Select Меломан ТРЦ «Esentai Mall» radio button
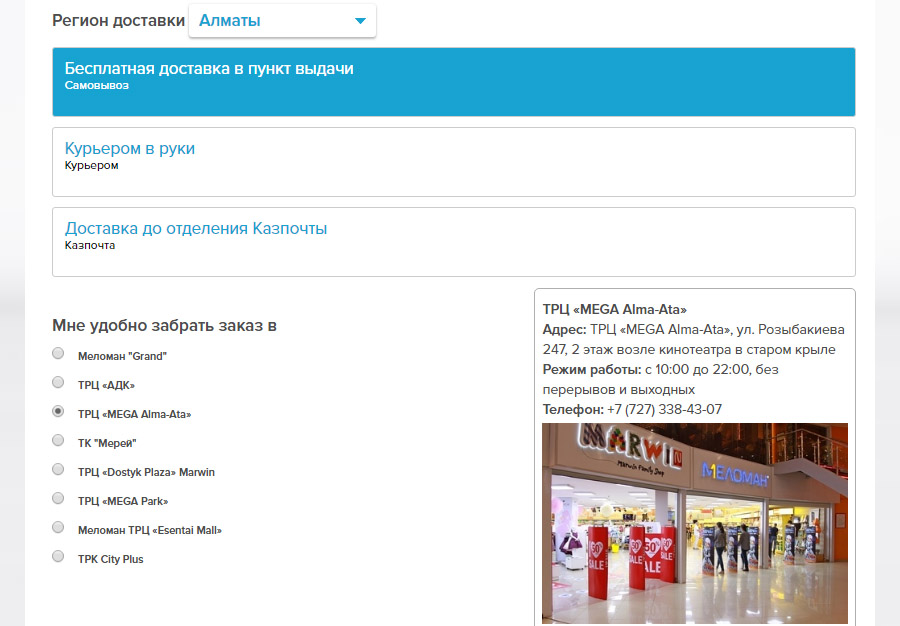This screenshot has height=626, width=900. 58,527
